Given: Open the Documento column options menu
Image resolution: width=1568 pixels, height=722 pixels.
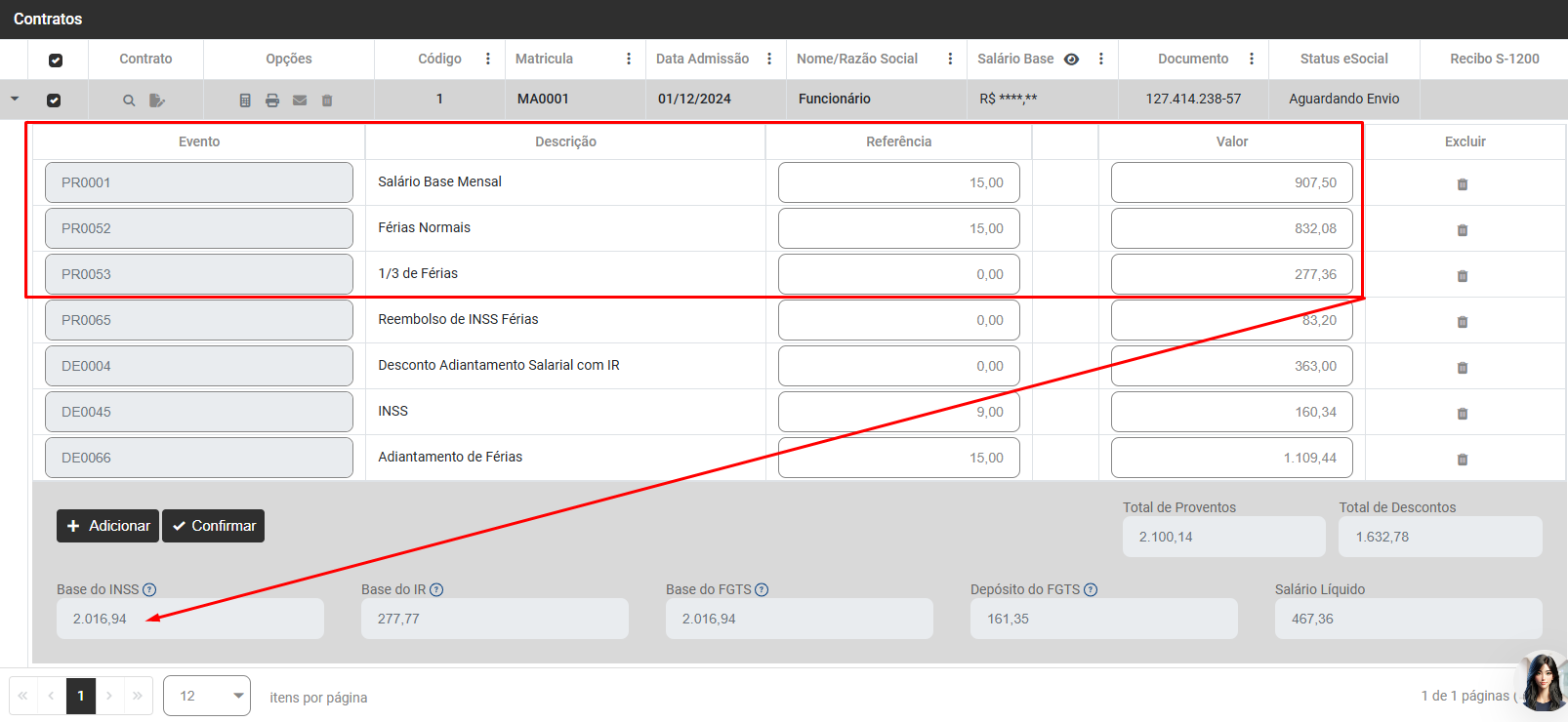Looking at the screenshot, I should [x=1252, y=59].
